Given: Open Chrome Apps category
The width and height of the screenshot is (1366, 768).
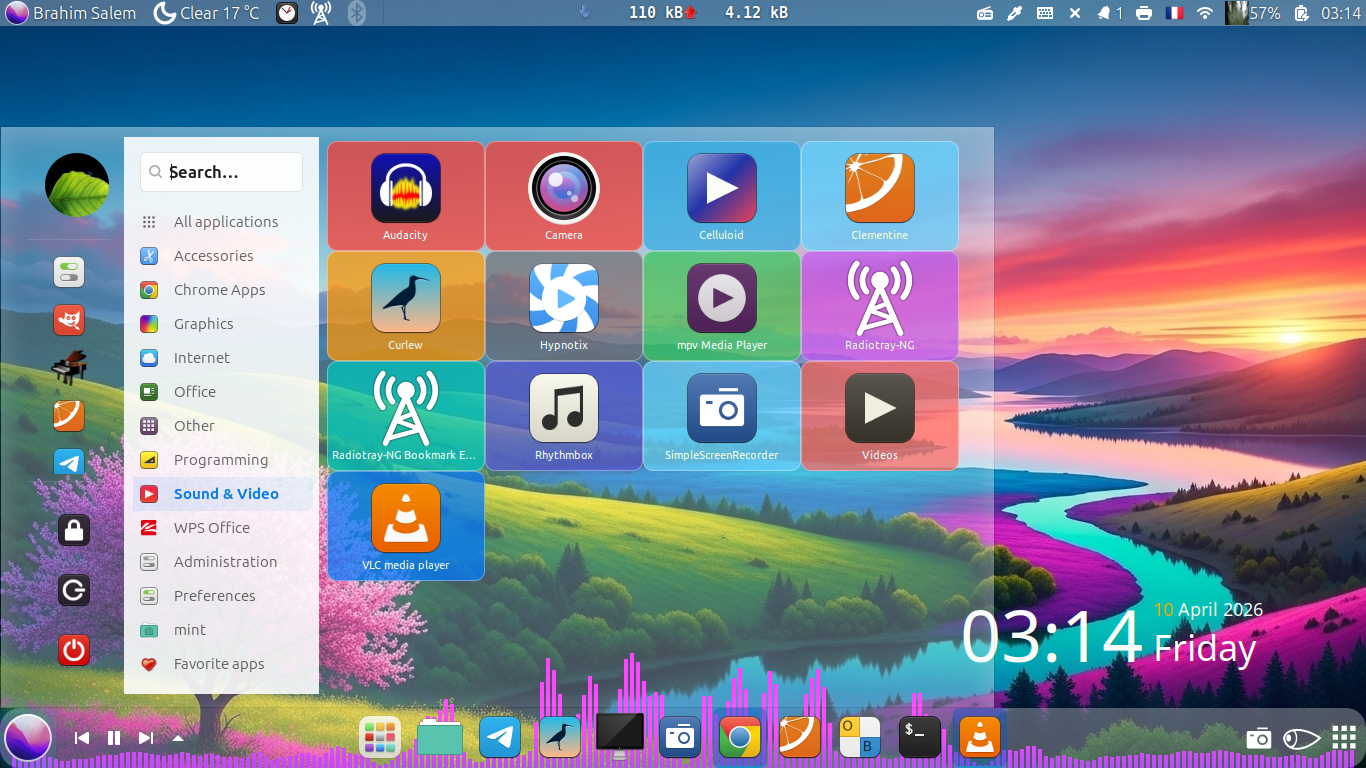Looking at the screenshot, I should click(223, 290).
